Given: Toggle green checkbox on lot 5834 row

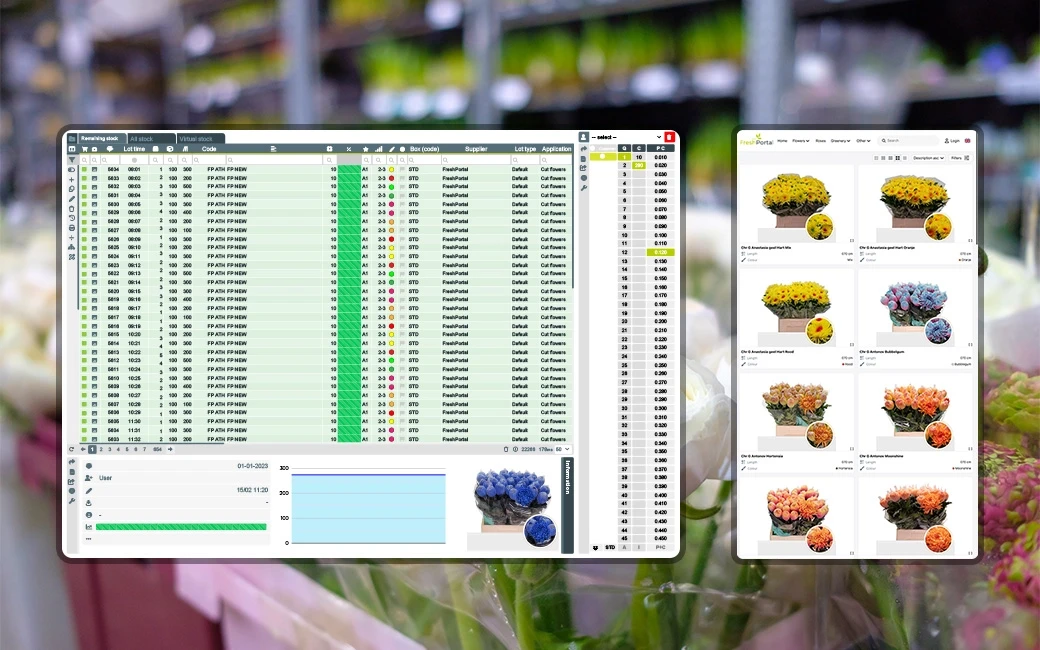Looking at the screenshot, I should coord(84,169).
